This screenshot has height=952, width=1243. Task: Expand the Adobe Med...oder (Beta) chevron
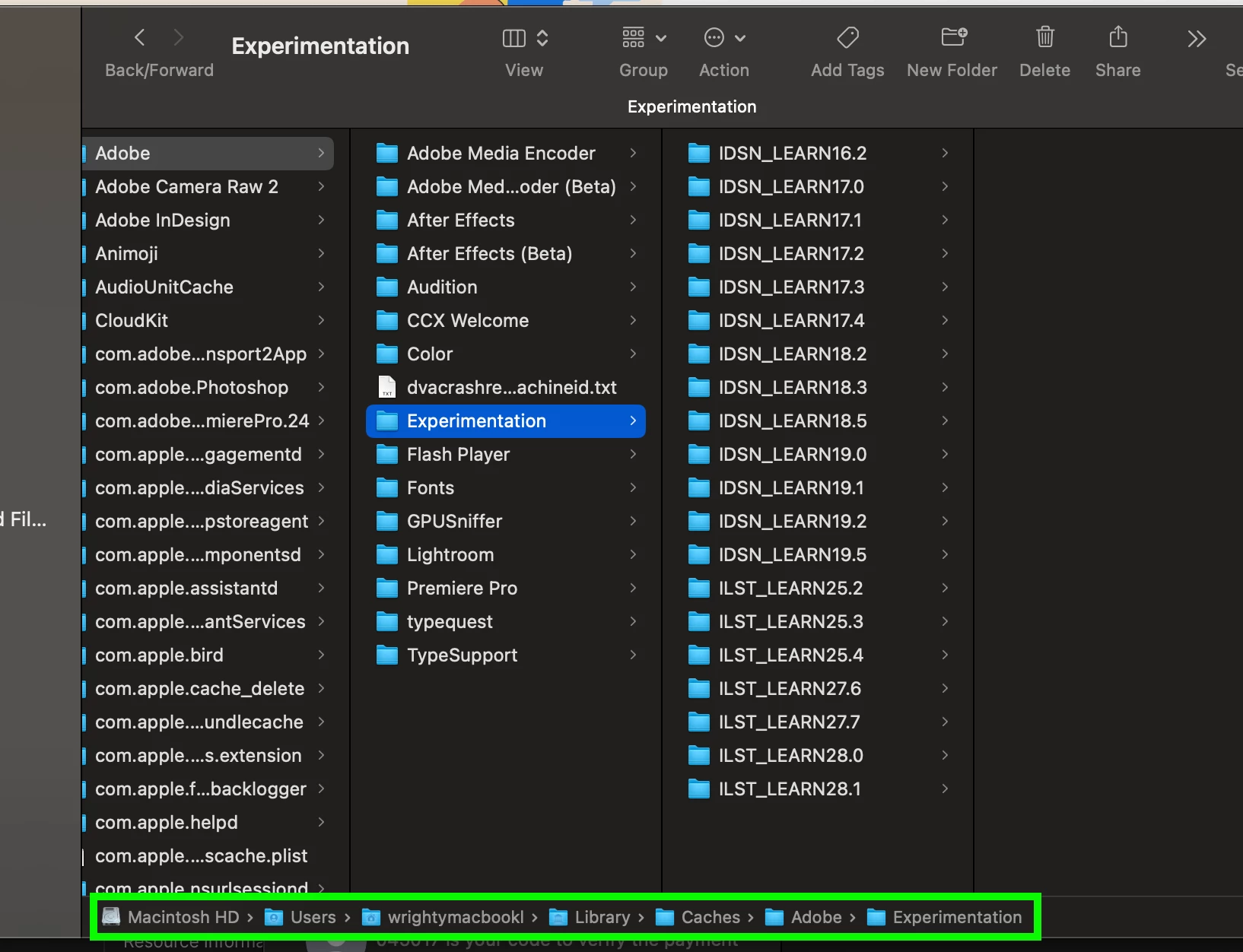point(633,187)
